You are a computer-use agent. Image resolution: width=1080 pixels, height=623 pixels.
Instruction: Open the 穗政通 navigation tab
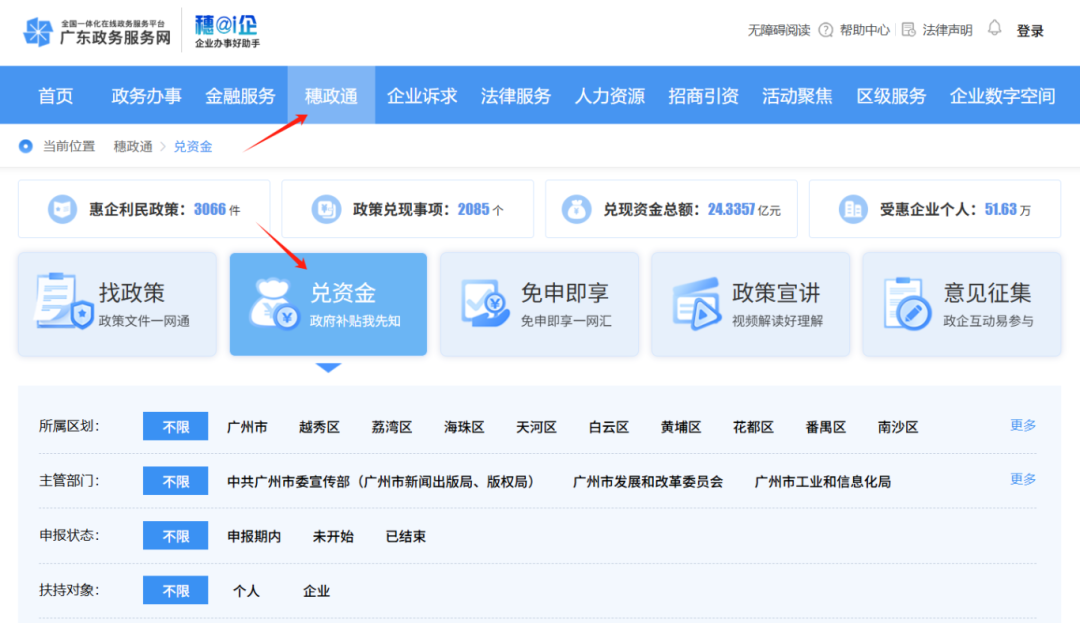pyautogui.click(x=331, y=96)
